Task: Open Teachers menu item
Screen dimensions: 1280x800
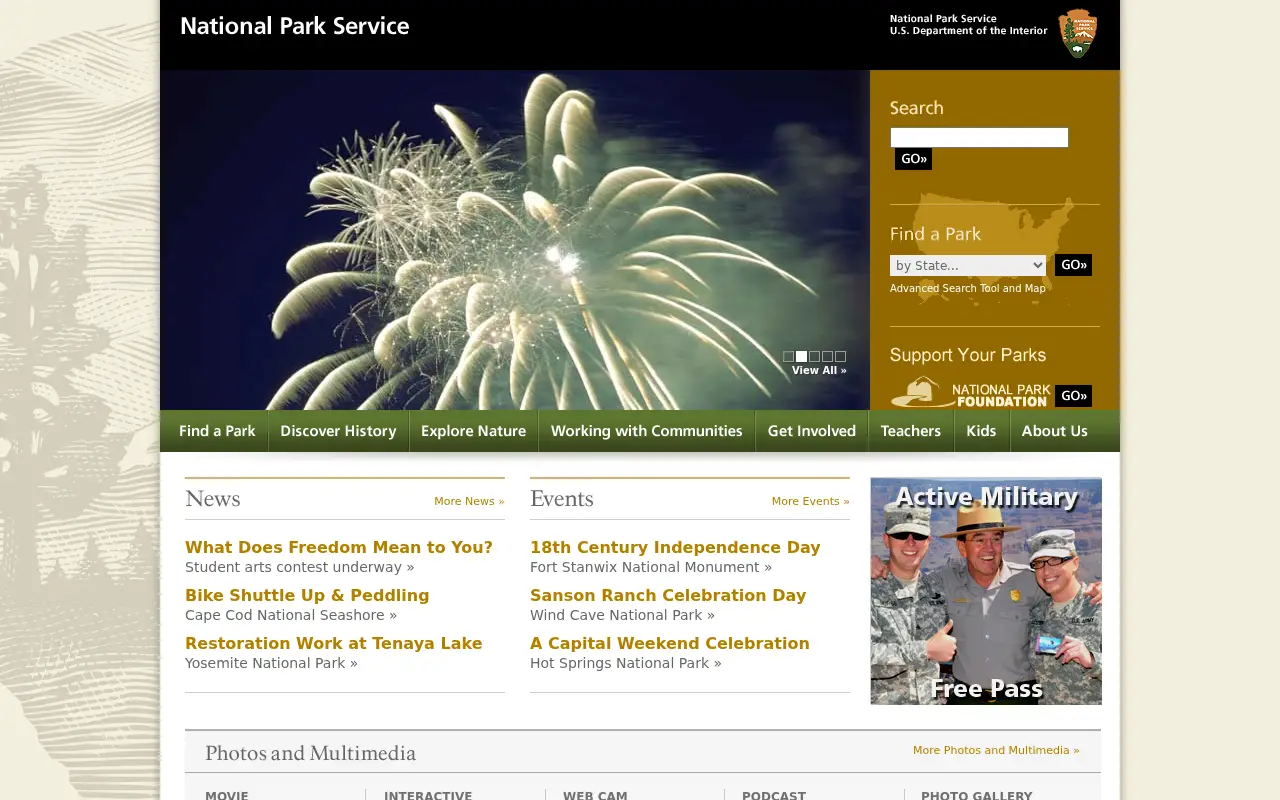Action: tap(910, 431)
